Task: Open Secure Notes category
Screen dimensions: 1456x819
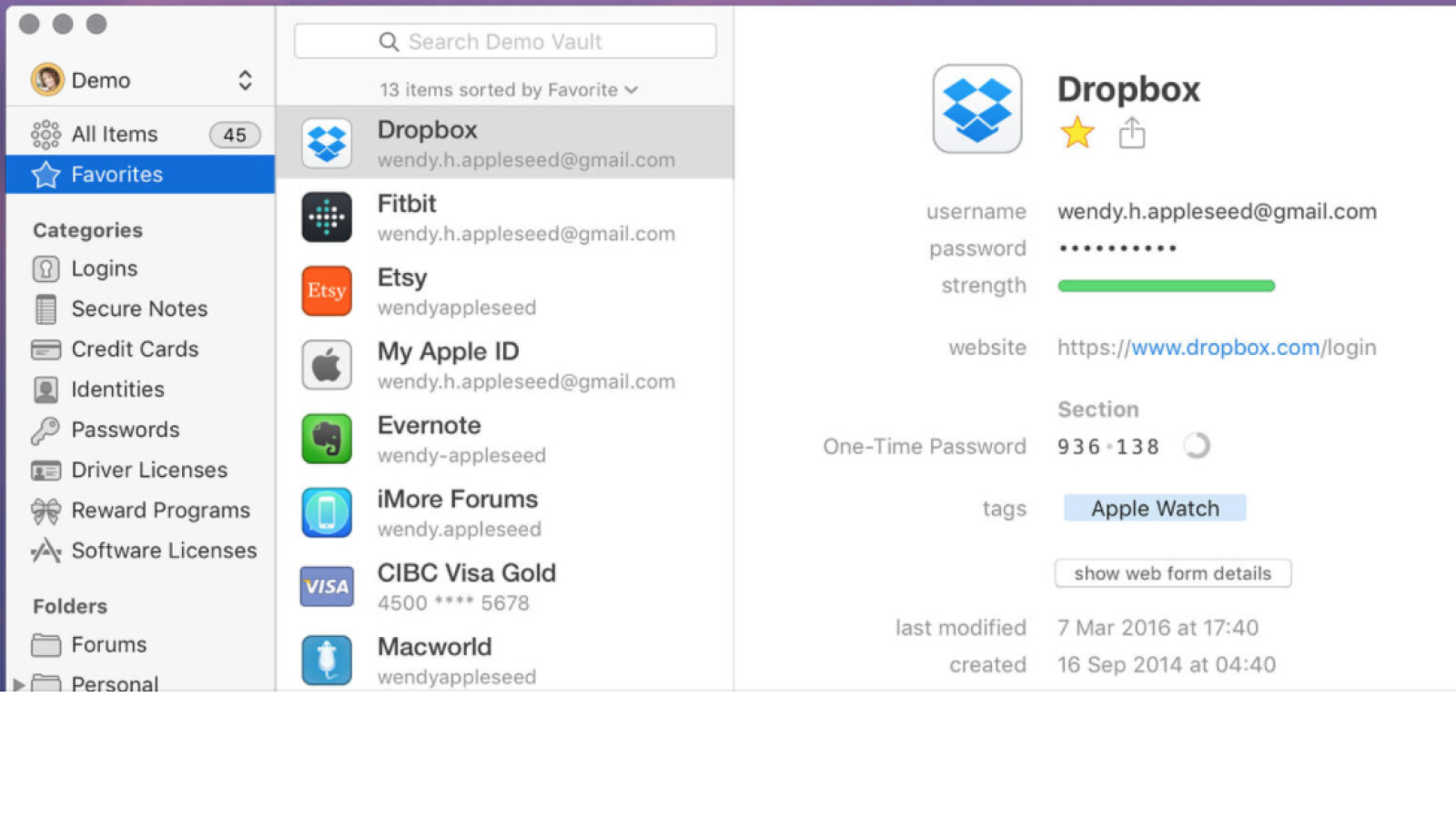Action: (138, 308)
